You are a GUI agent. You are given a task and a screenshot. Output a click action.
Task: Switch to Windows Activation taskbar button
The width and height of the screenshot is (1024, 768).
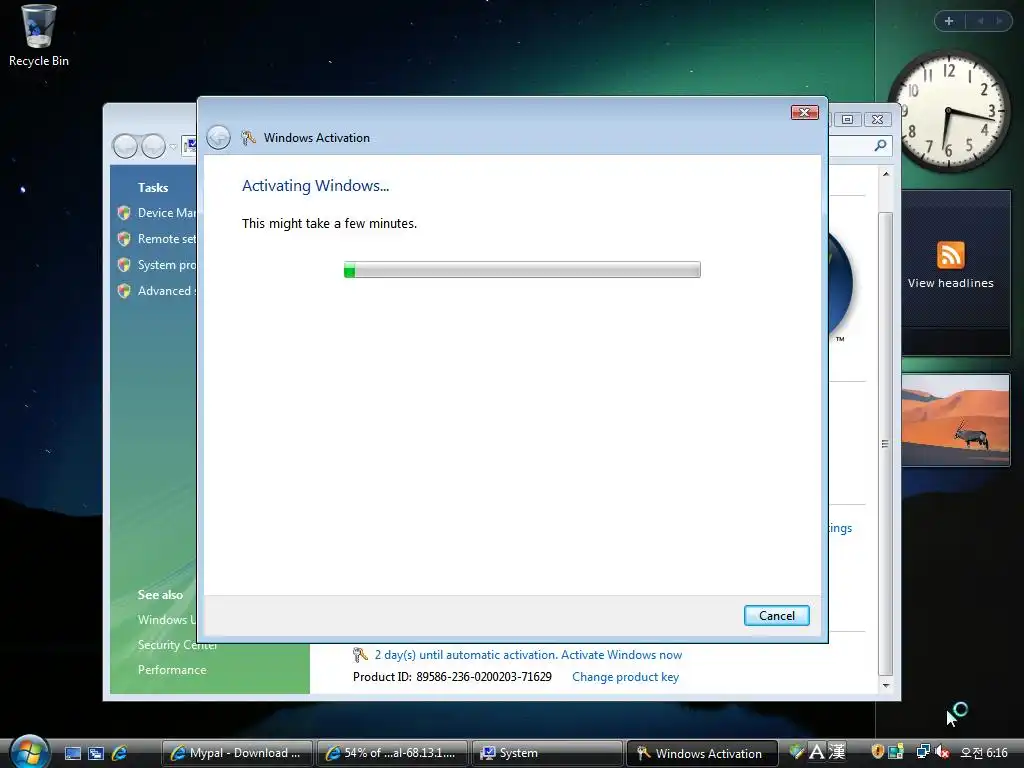point(702,753)
